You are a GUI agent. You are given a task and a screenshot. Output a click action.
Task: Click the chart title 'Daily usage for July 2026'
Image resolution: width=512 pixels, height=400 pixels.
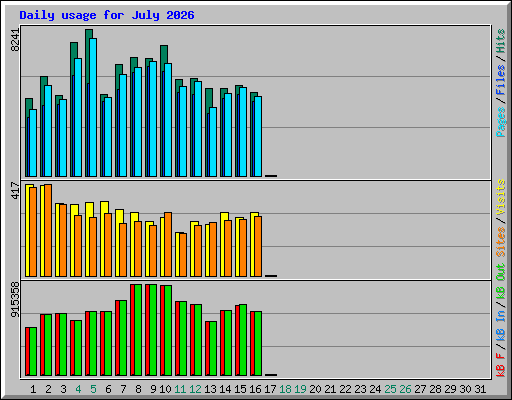tap(107, 15)
